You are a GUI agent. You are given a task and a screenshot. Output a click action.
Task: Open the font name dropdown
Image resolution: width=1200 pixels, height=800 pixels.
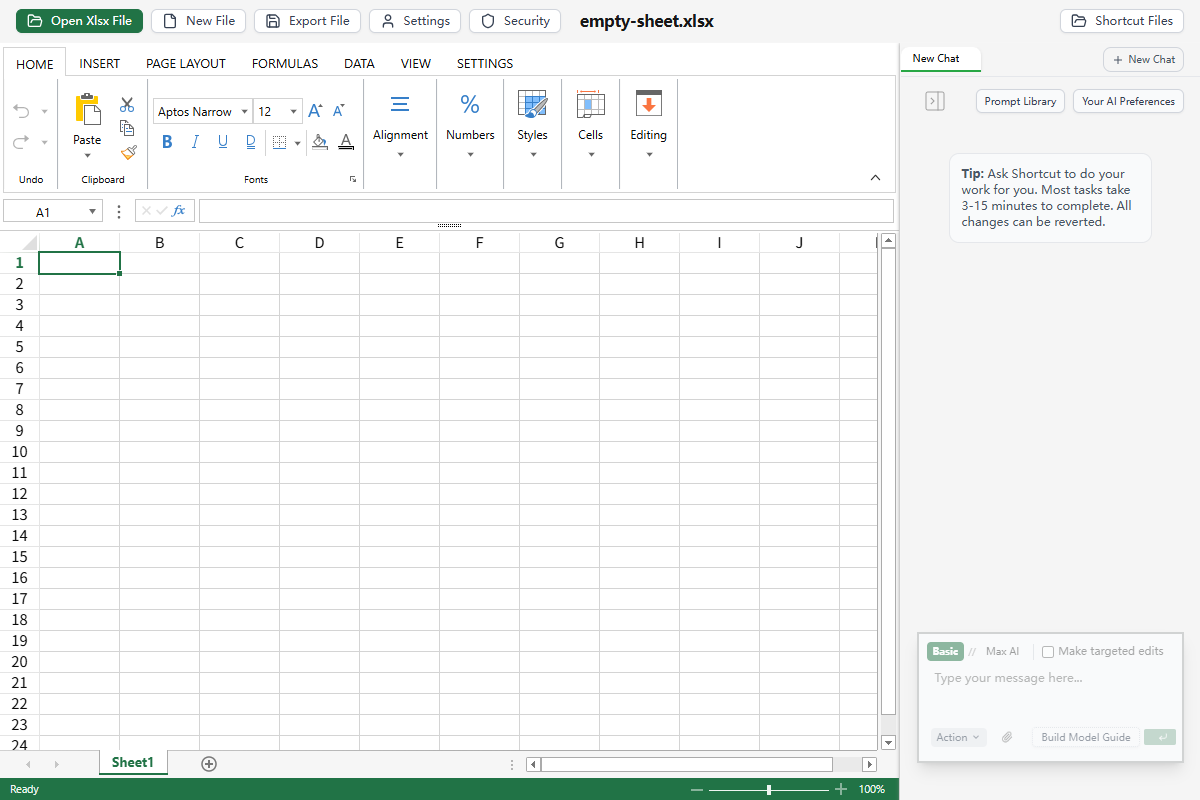[x=245, y=112]
